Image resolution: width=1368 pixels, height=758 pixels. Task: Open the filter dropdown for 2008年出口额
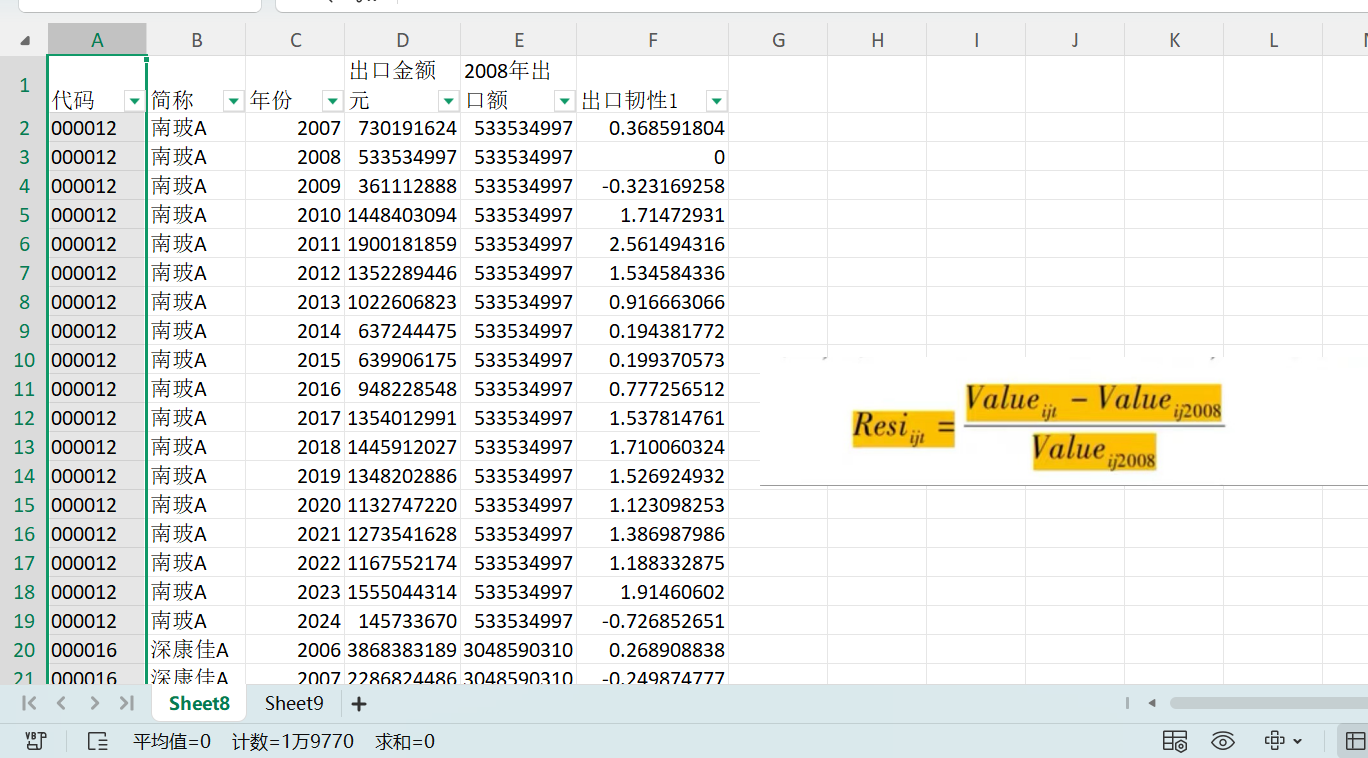[x=564, y=100]
